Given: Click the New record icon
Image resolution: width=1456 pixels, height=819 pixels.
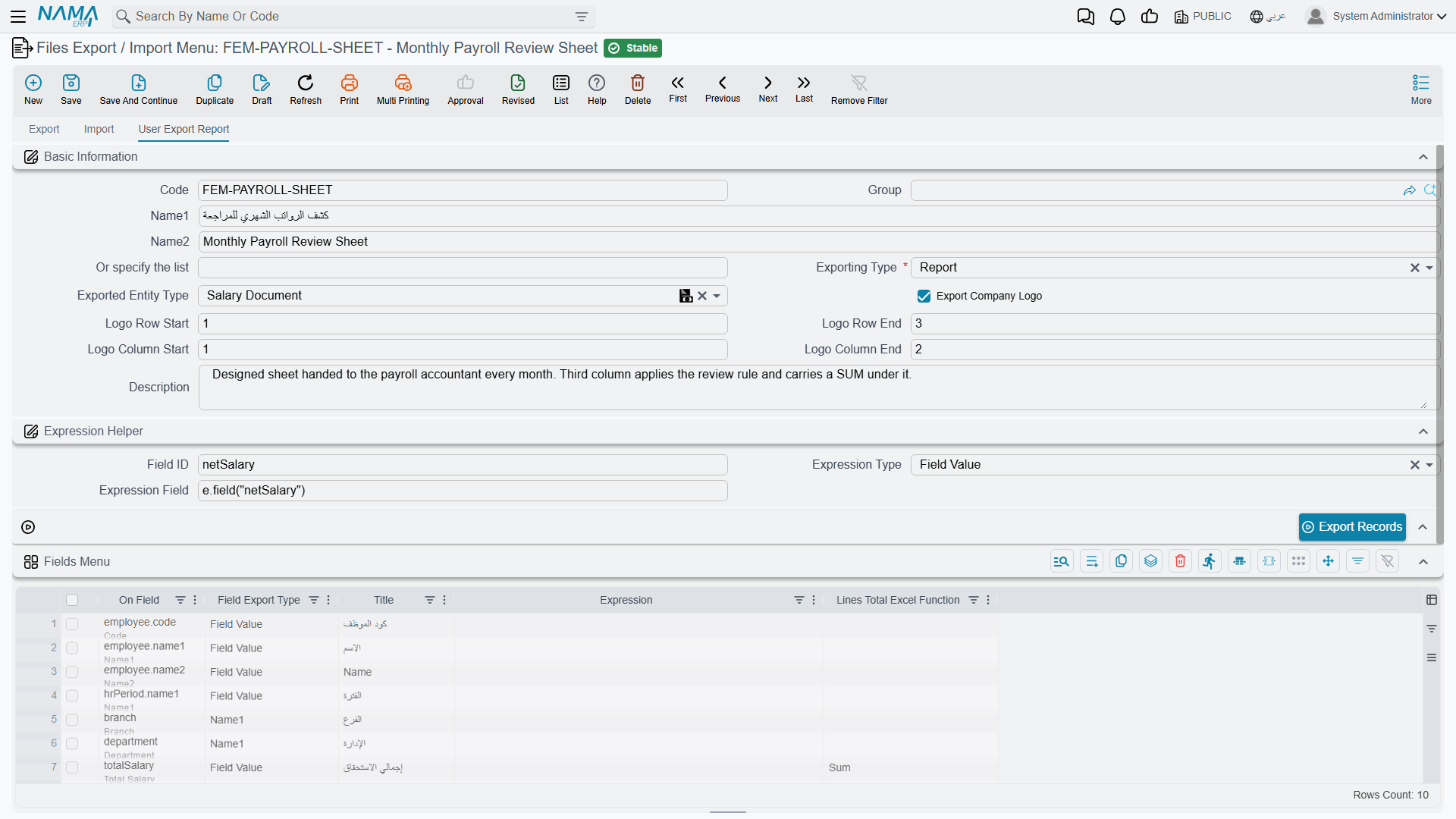Looking at the screenshot, I should point(33,83).
